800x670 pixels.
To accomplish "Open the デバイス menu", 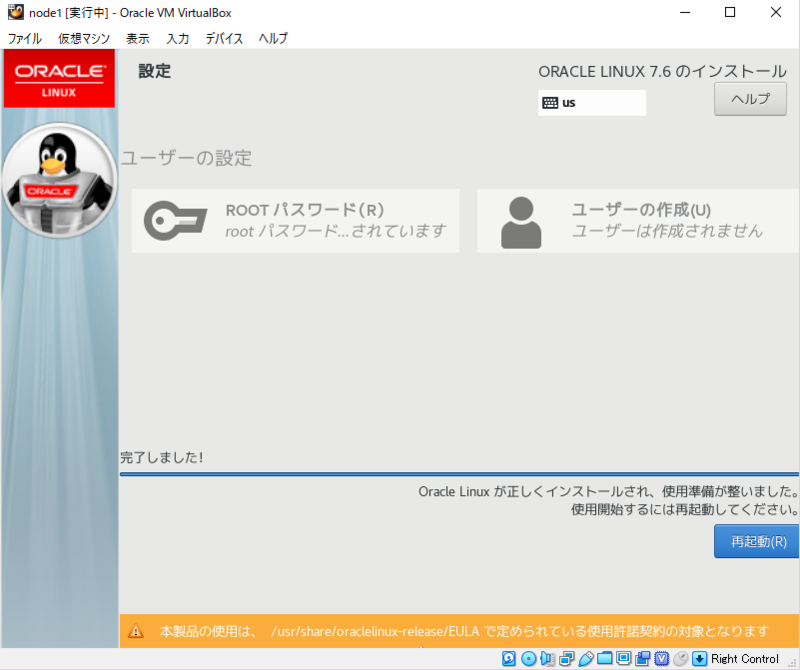I will click(x=224, y=39).
